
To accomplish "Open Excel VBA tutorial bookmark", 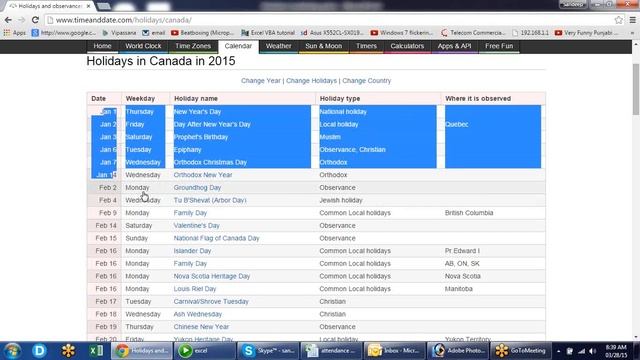I will tap(268, 33).
